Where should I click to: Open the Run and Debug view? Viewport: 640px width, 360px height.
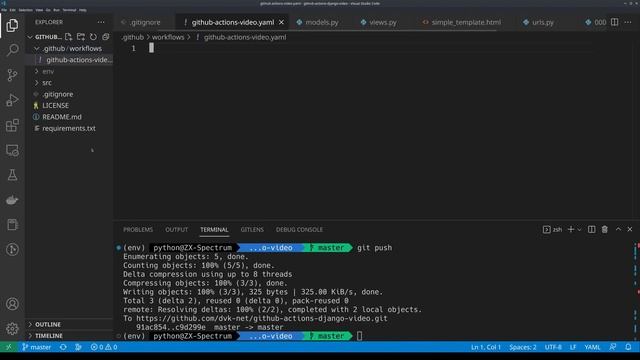click(x=12, y=100)
